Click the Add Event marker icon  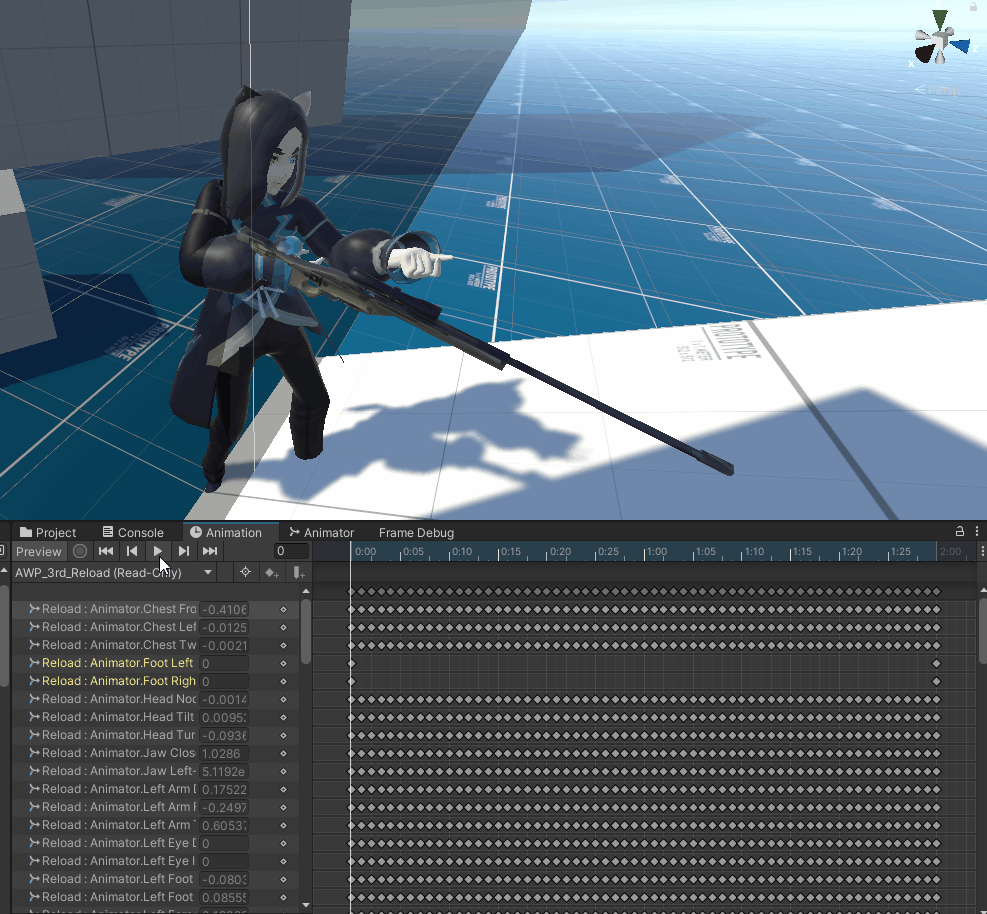[297, 572]
